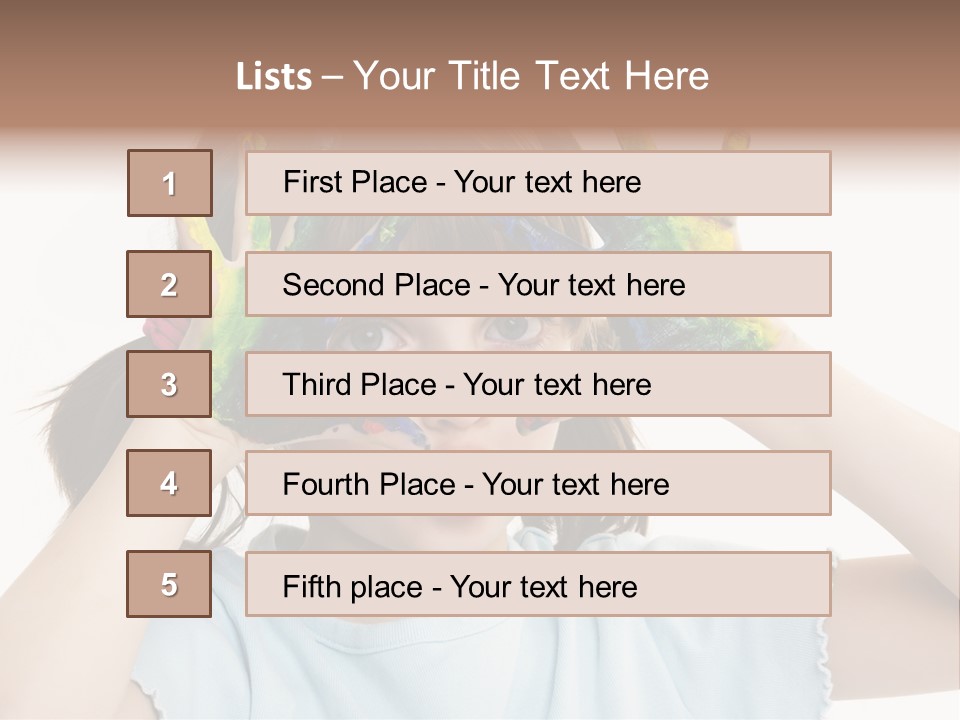
Task: Click the bold word Lists in title
Action: (274, 77)
